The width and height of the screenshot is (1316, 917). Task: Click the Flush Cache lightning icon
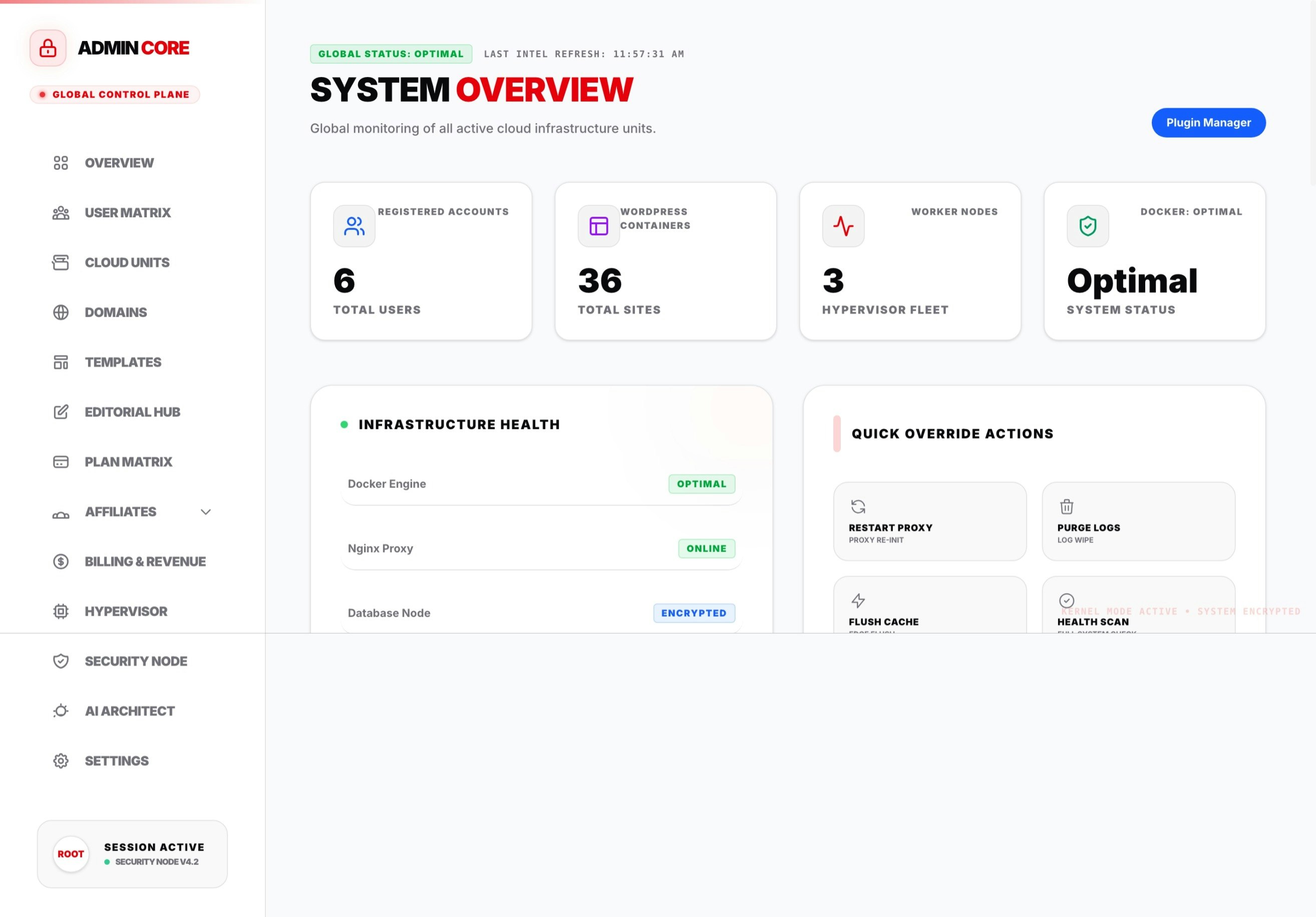(858, 600)
